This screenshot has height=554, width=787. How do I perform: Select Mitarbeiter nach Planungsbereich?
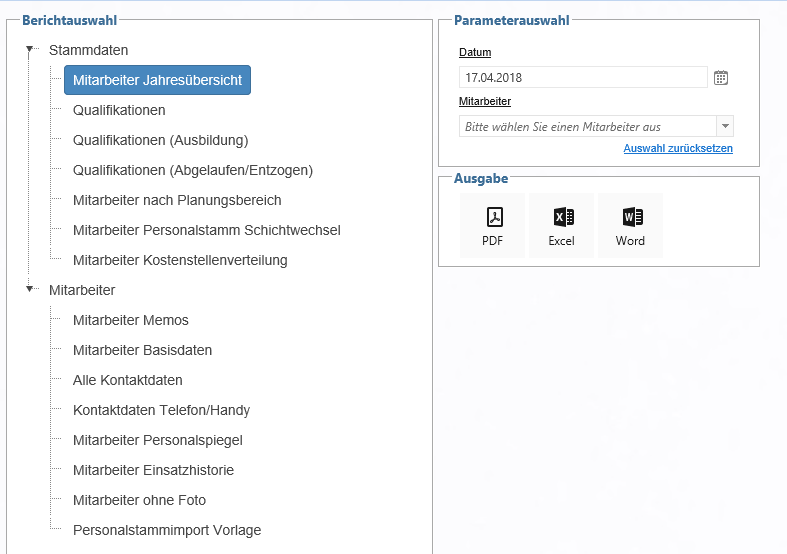pos(177,200)
